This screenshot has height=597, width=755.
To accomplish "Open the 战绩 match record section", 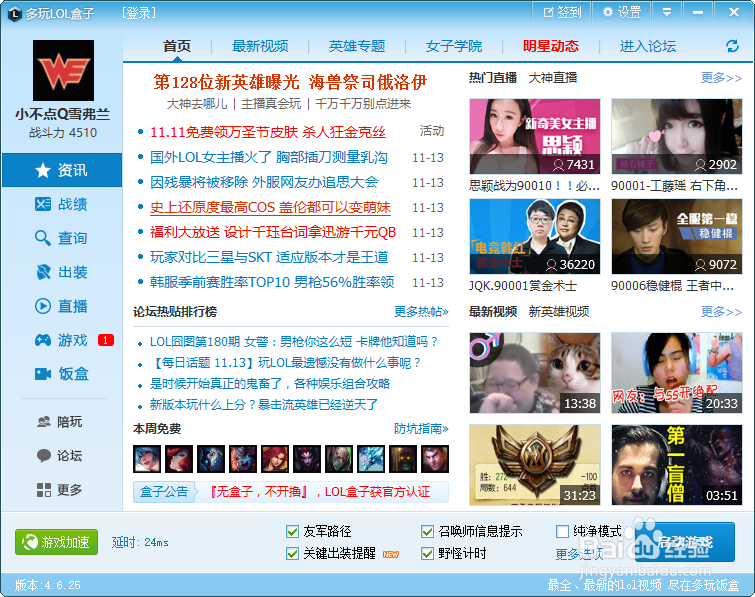I will (62, 204).
